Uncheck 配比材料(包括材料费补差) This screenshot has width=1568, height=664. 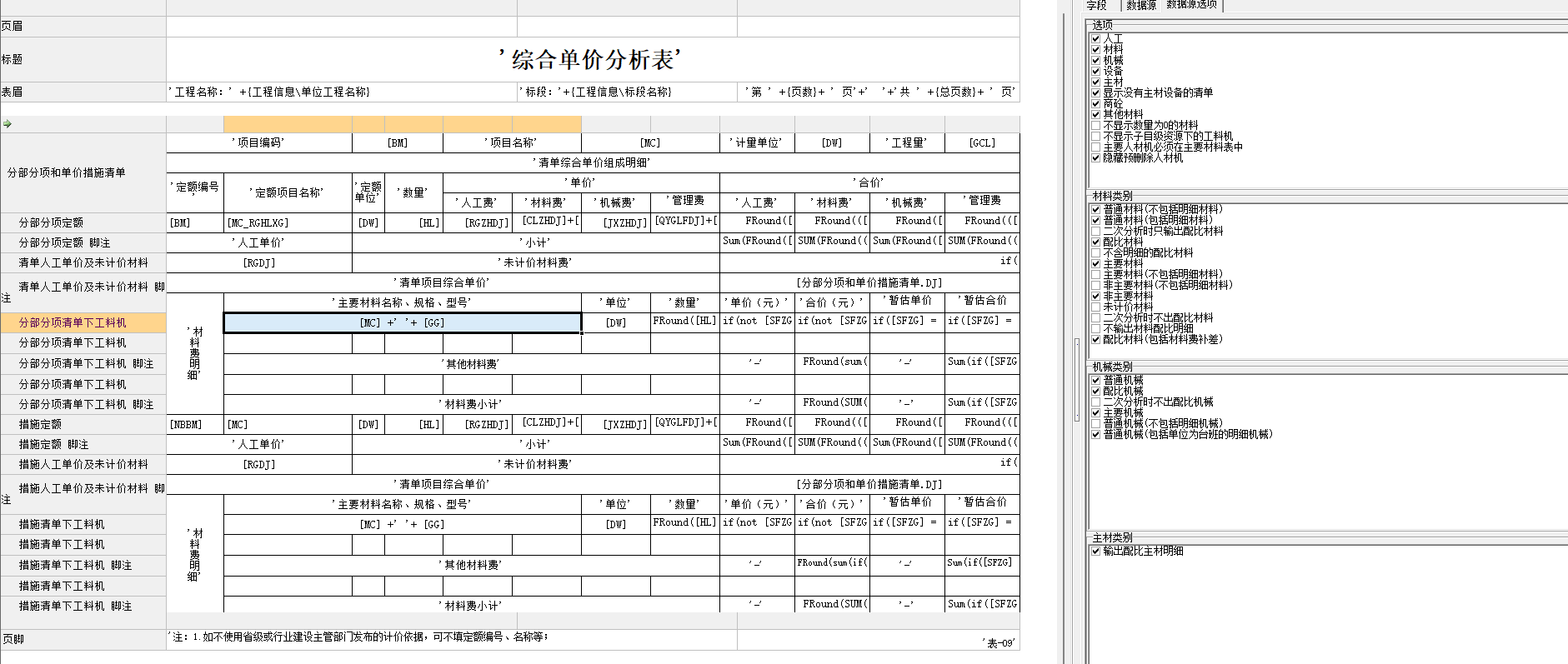point(1095,339)
